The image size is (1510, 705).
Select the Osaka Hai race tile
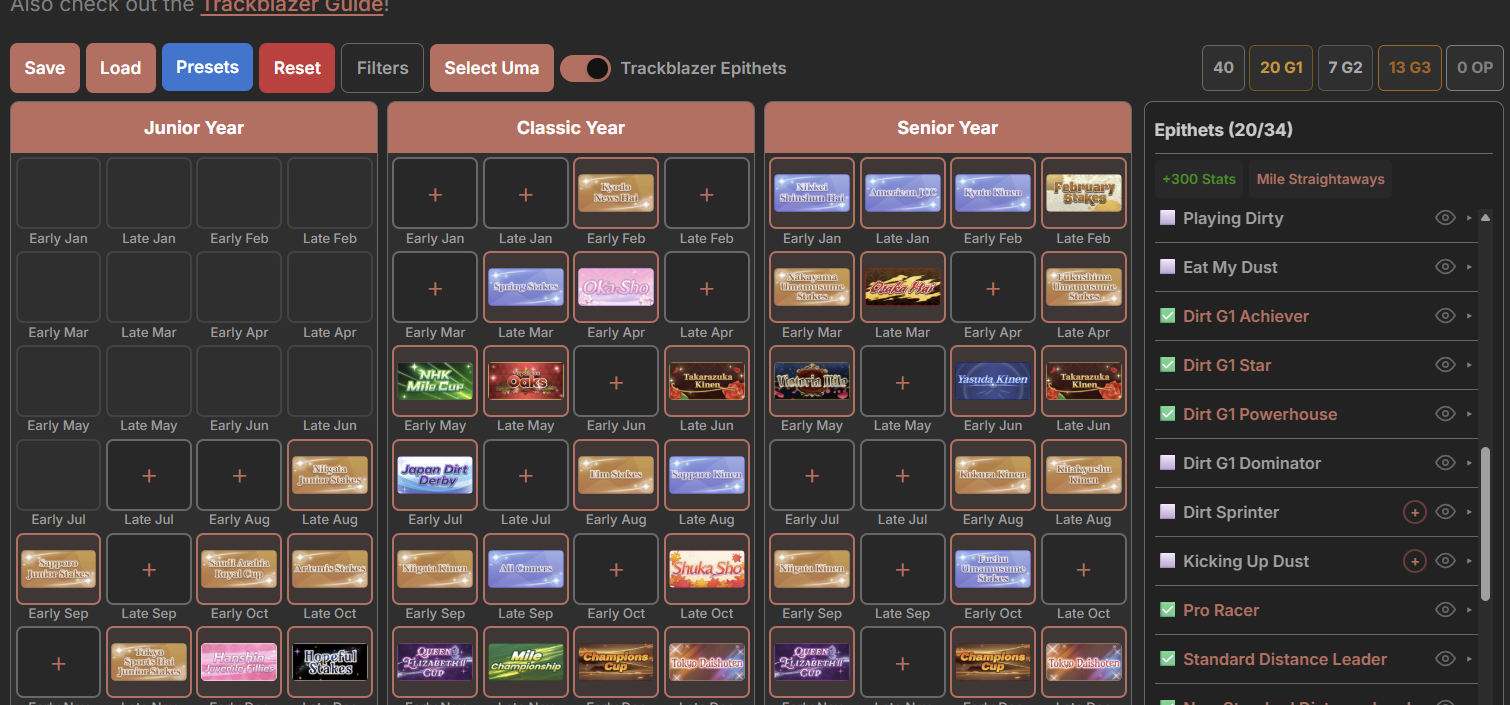902,287
